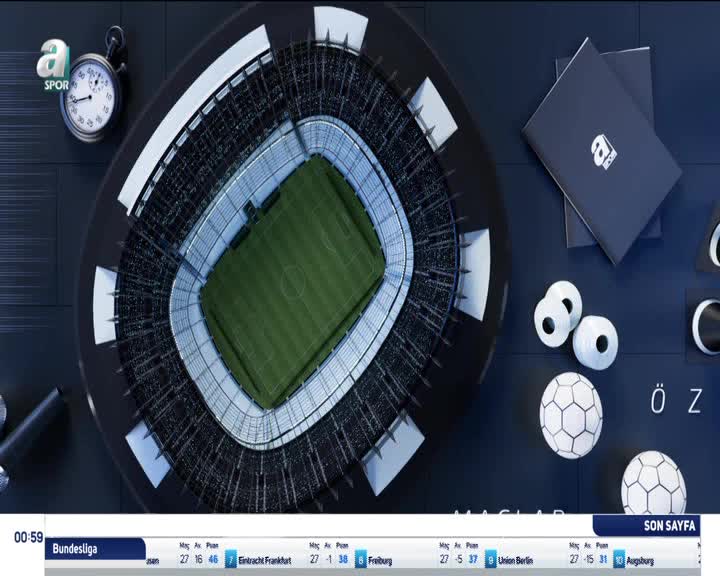Click the rank 9 badge beside Union Berlin
Viewport: 720px width, 576px height.
[x=491, y=560]
